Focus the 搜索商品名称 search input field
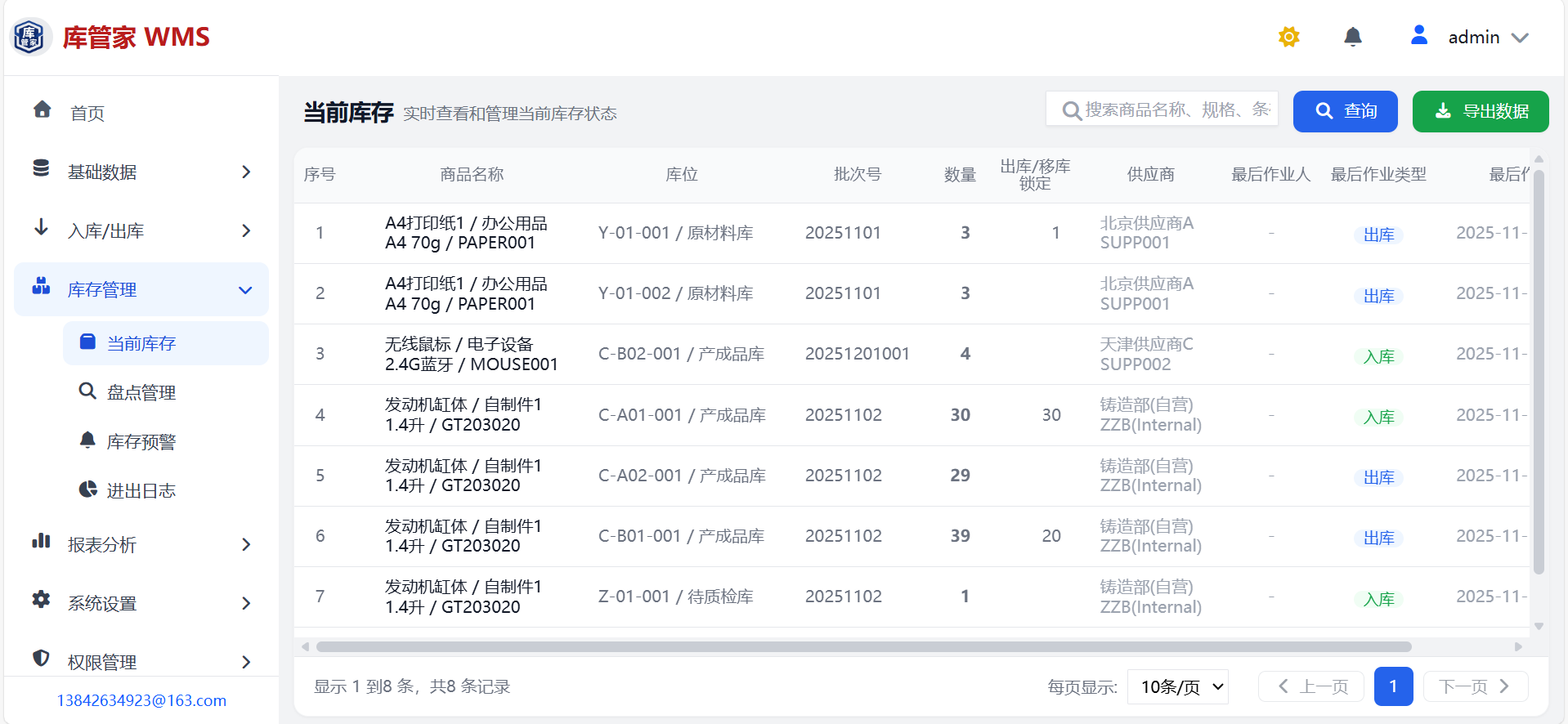 pos(1162,109)
